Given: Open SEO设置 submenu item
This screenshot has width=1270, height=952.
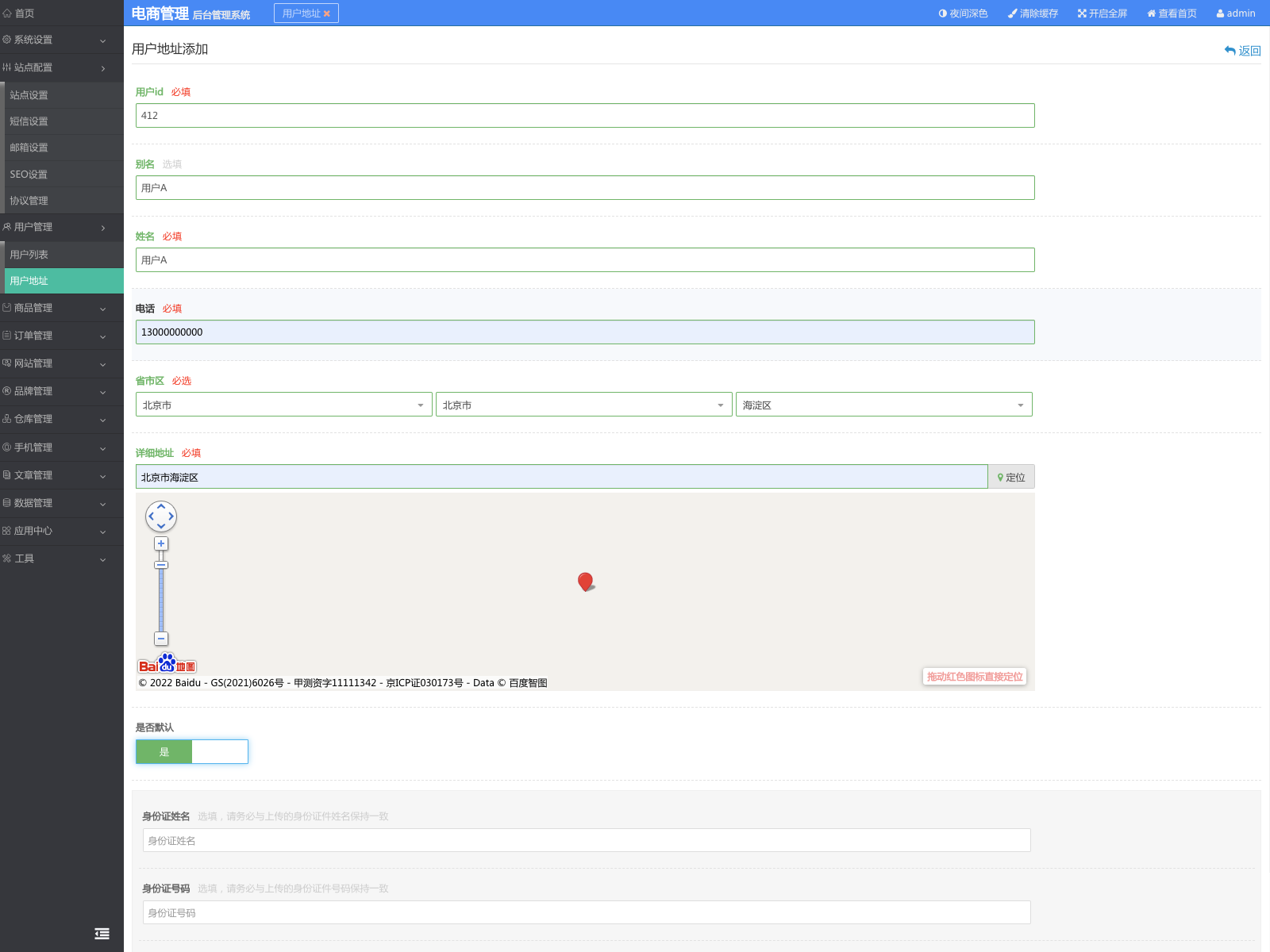Looking at the screenshot, I should tap(64, 175).
